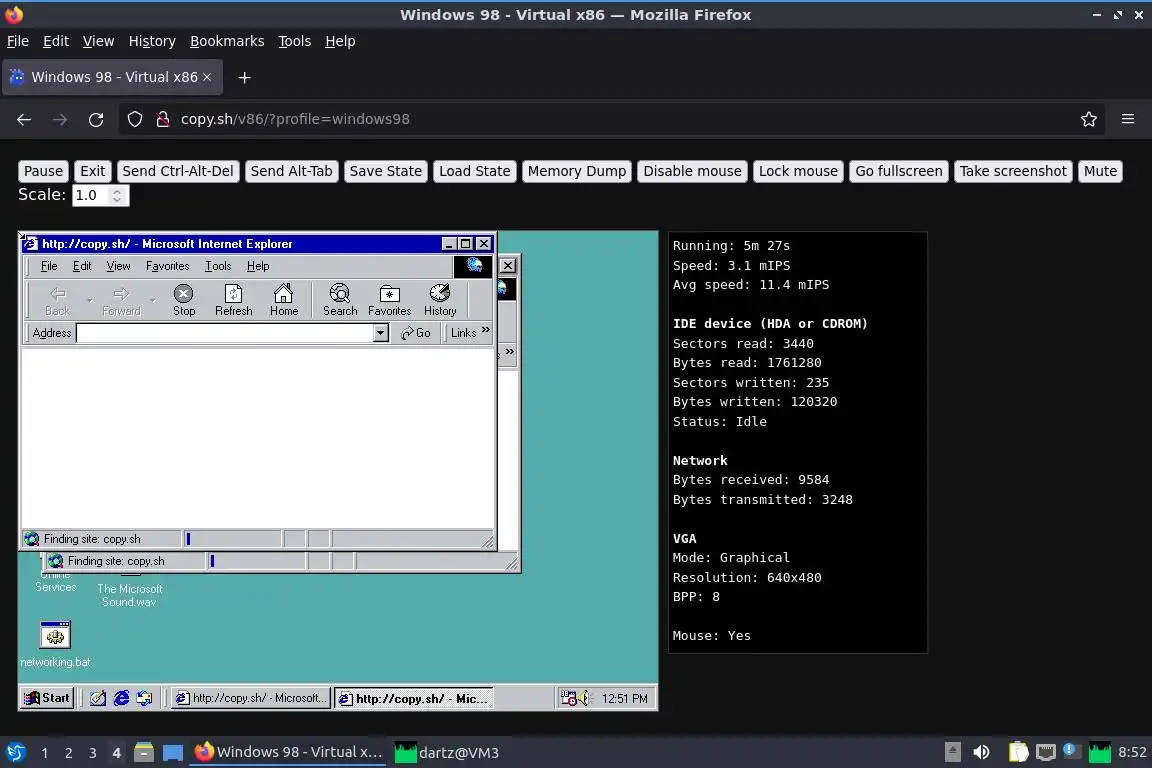Switch to the active copy.sh taskbar button

(414, 698)
